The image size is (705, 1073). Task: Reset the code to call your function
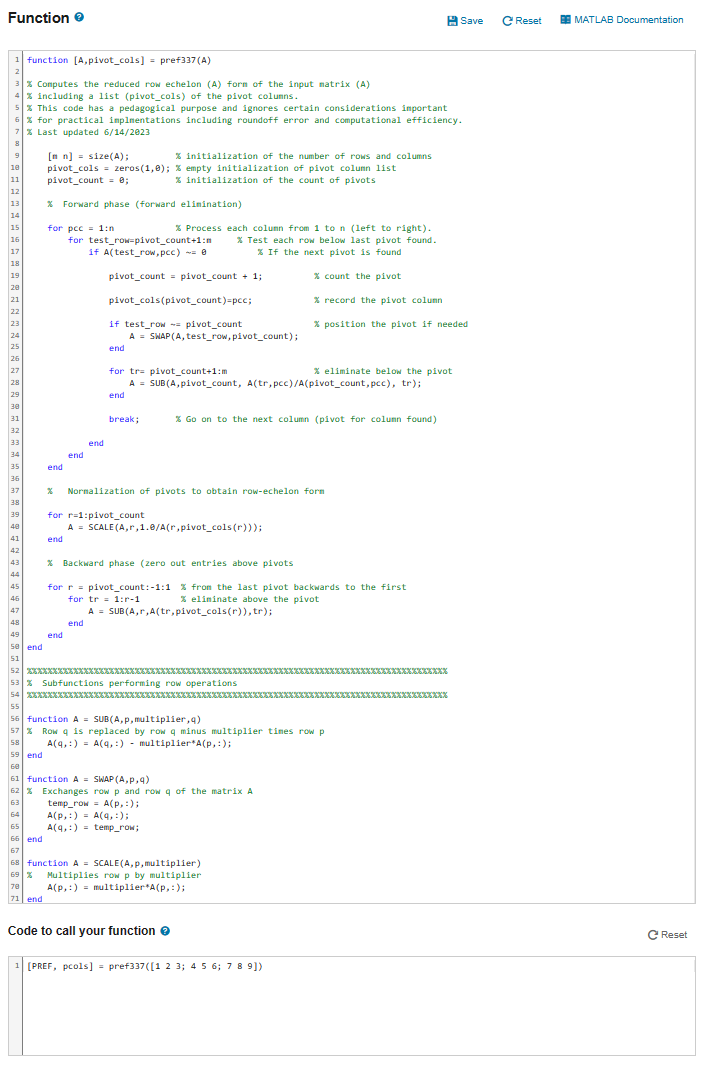click(x=667, y=935)
